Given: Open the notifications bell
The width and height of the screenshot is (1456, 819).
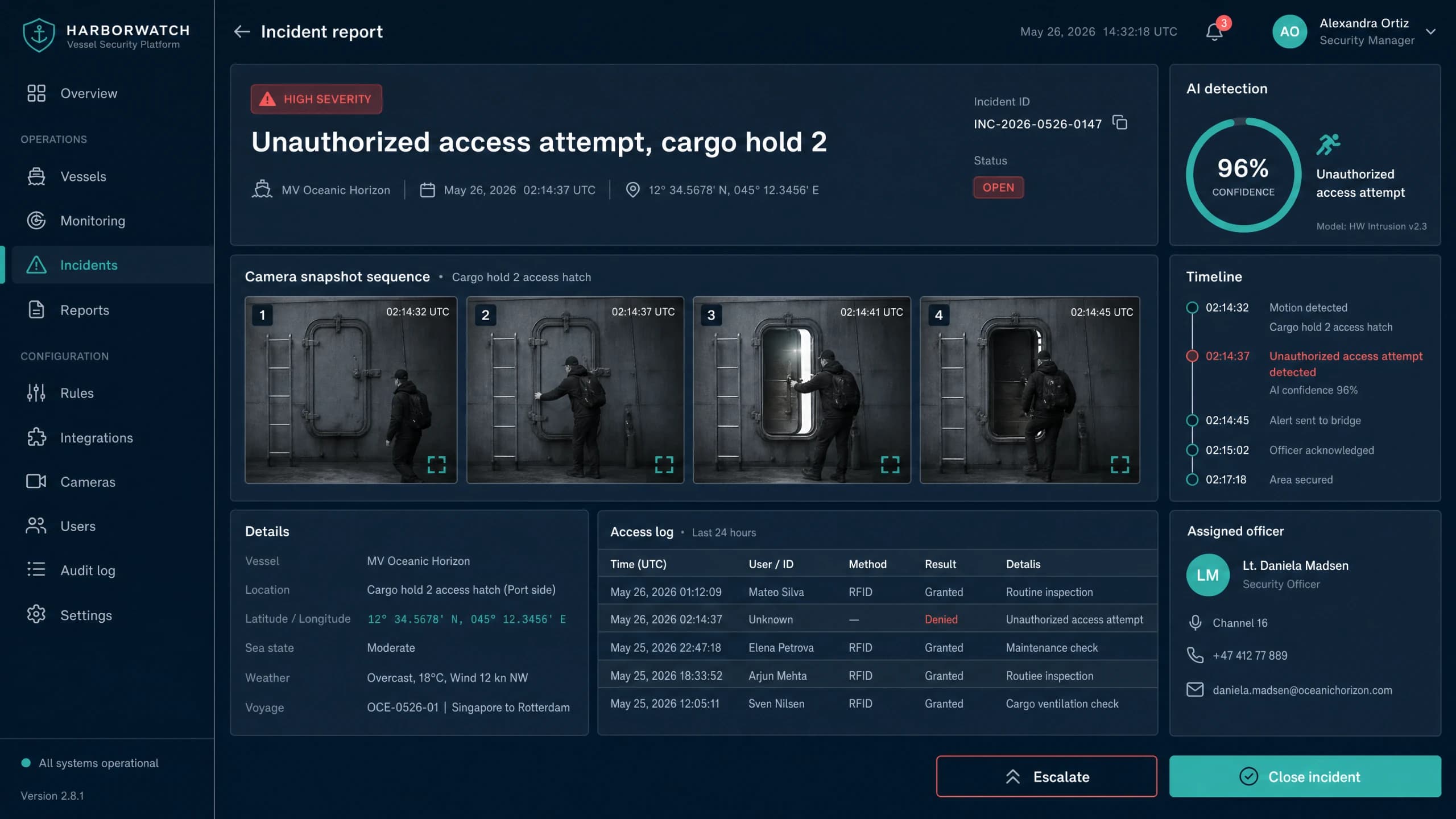Looking at the screenshot, I should 1214,32.
